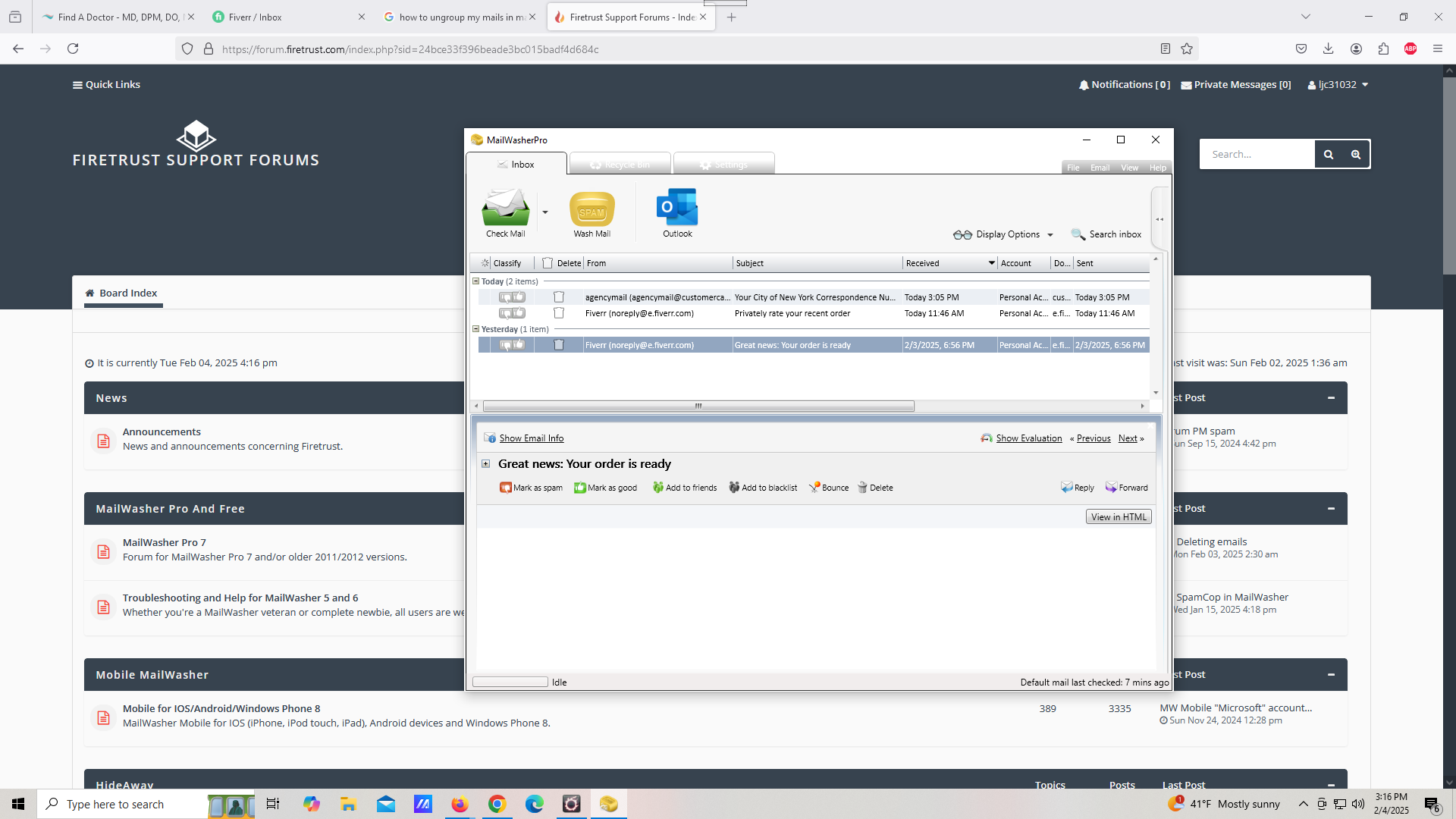Click the Wash Mail spam icon
The image size is (1456, 819).
pos(591,209)
